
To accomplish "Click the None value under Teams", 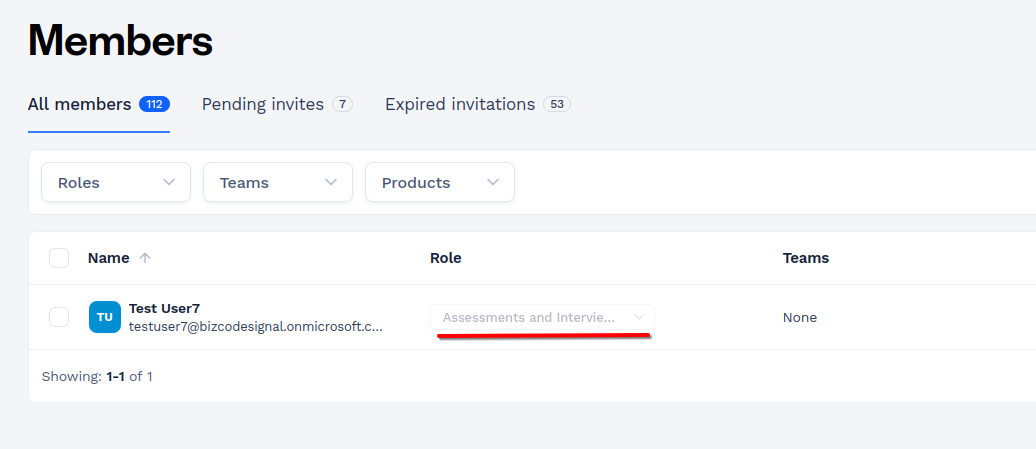I will click(799, 318).
